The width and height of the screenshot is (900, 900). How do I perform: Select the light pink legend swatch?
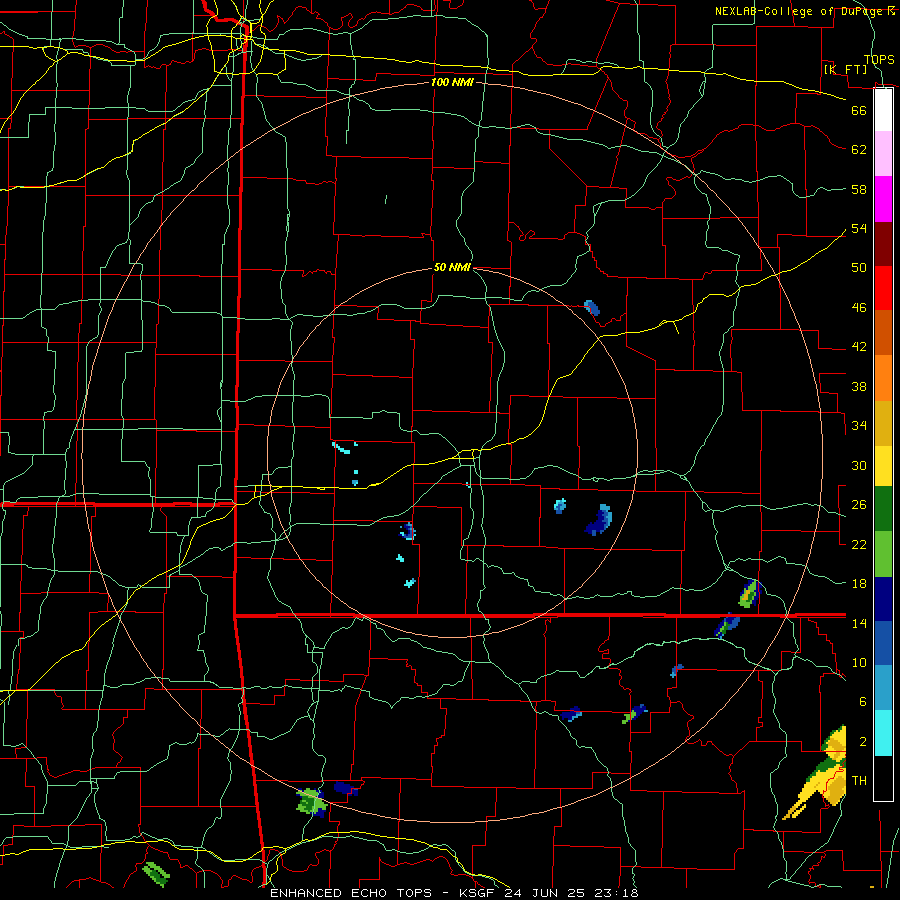pos(883,154)
